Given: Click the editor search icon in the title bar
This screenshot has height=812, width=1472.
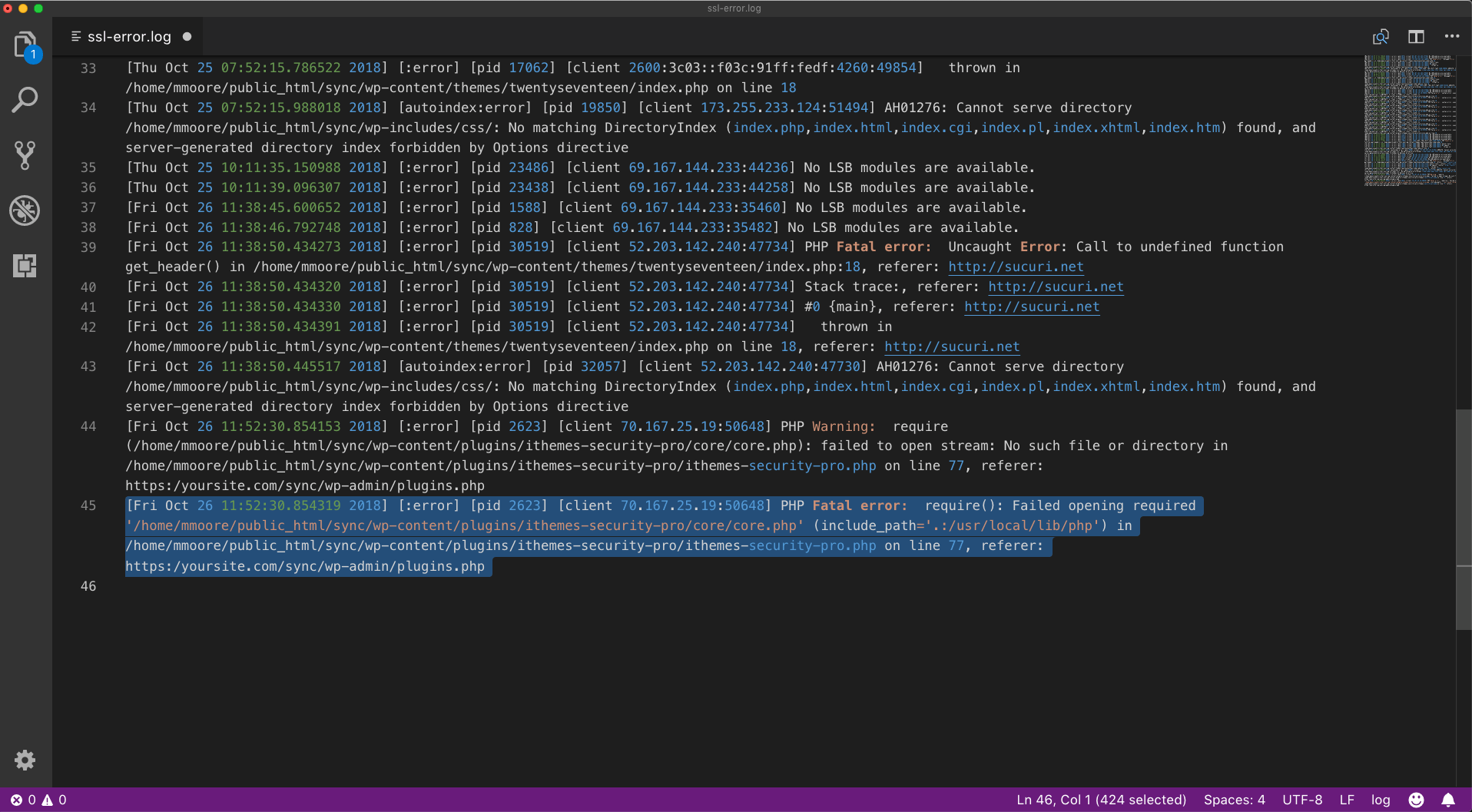Looking at the screenshot, I should (1381, 36).
